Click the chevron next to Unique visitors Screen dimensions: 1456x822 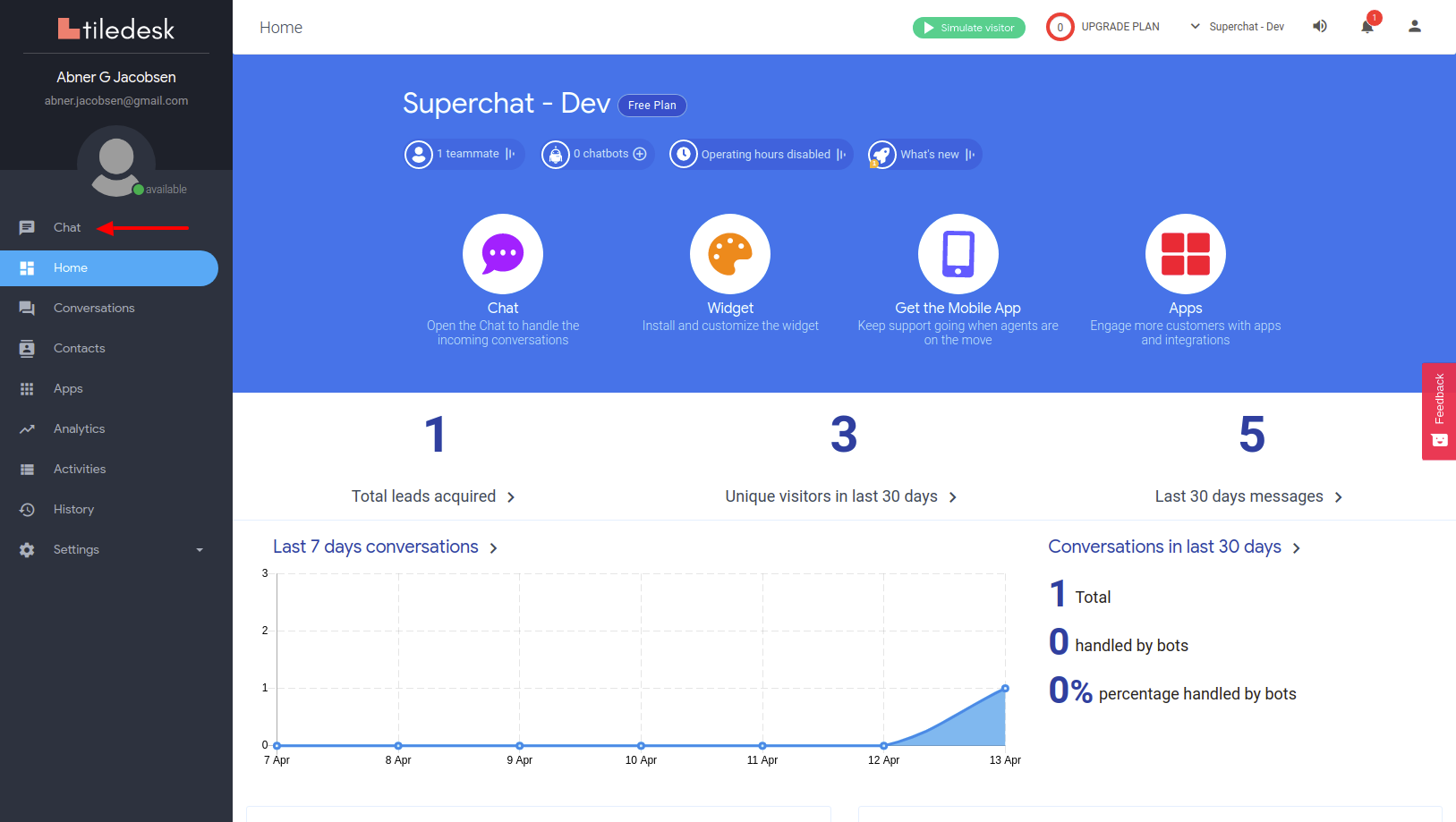pyautogui.click(x=953, y=497)
